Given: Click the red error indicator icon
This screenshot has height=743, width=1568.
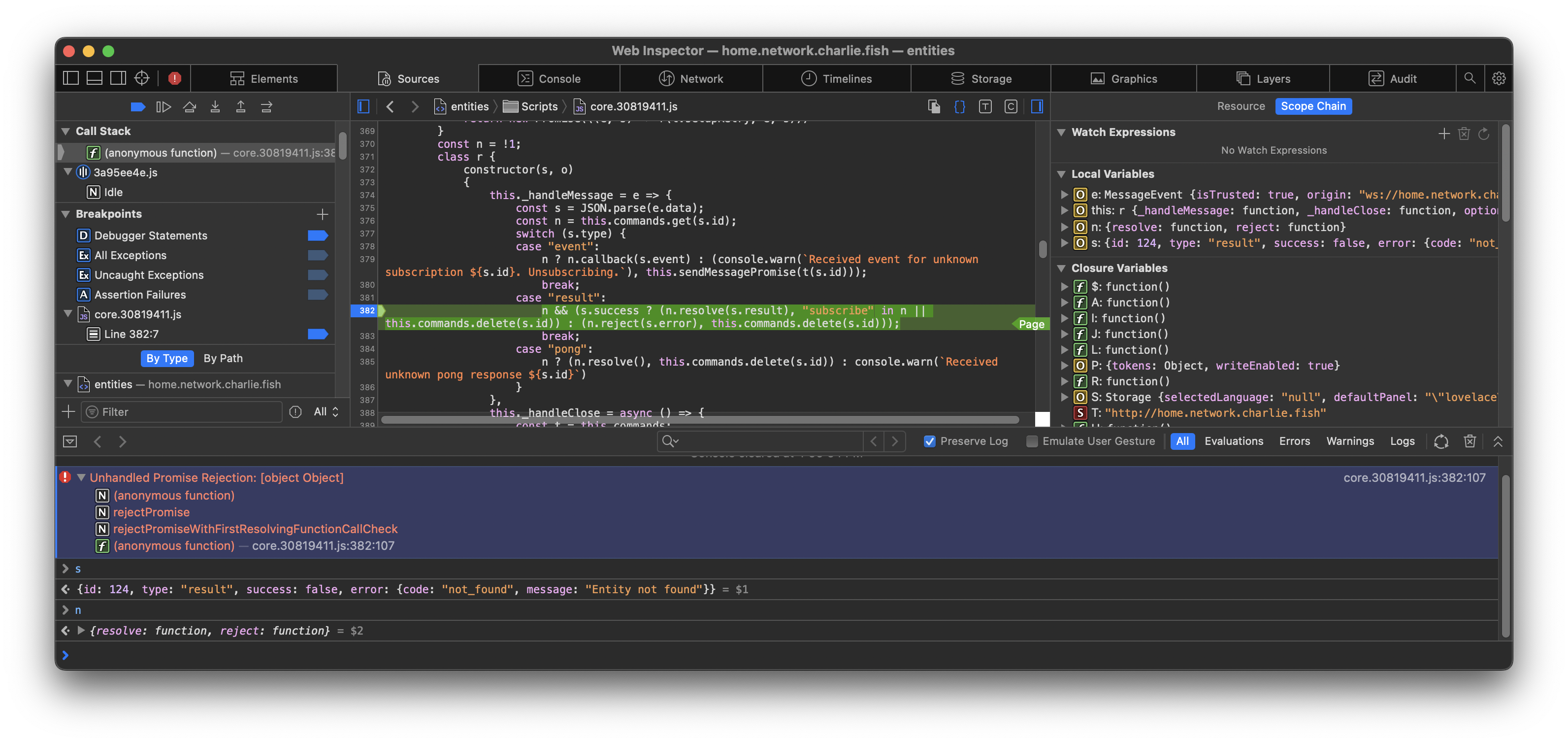Looking at the screenshot, I should tap(175, 78).
